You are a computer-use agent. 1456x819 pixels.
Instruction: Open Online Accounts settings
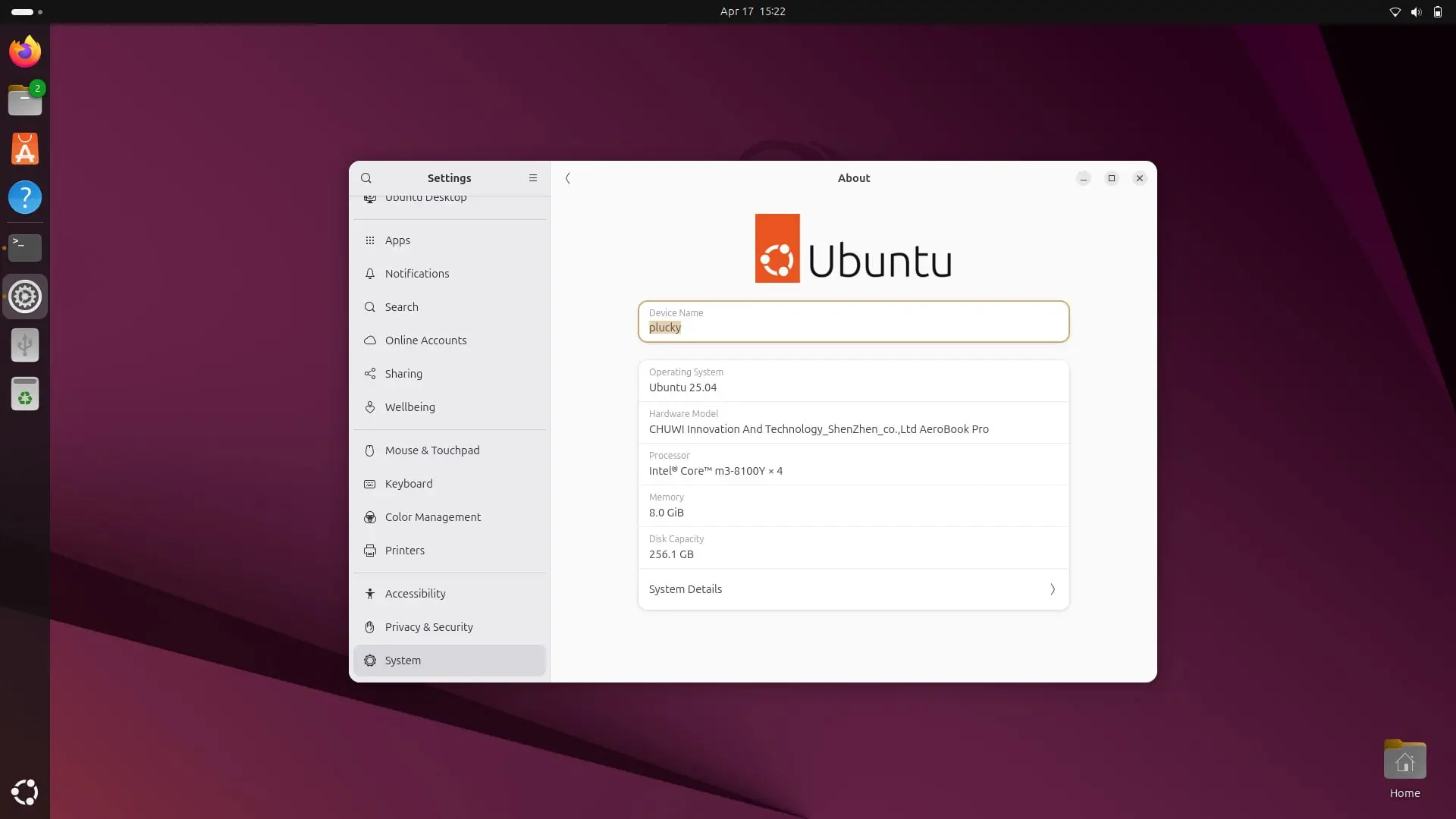(450, 340)
